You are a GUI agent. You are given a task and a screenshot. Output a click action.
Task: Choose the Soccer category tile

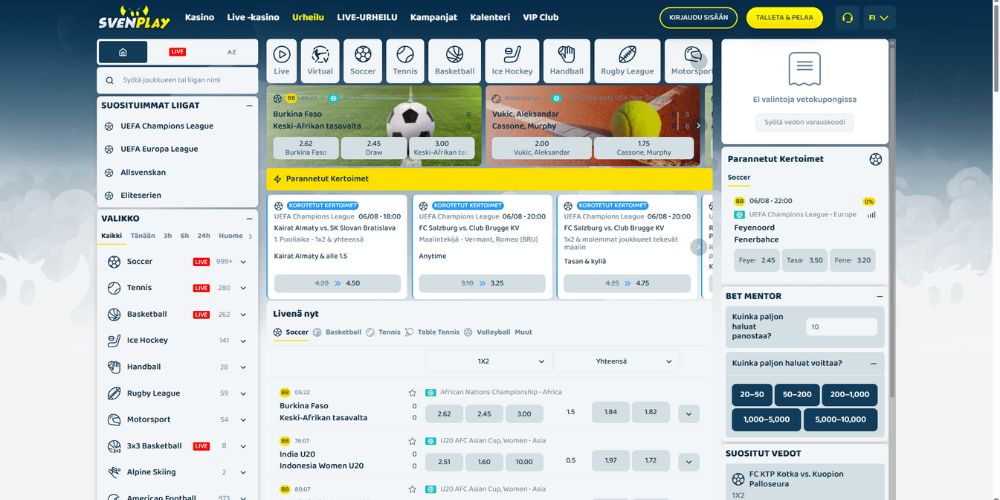(x=363, y=61)
